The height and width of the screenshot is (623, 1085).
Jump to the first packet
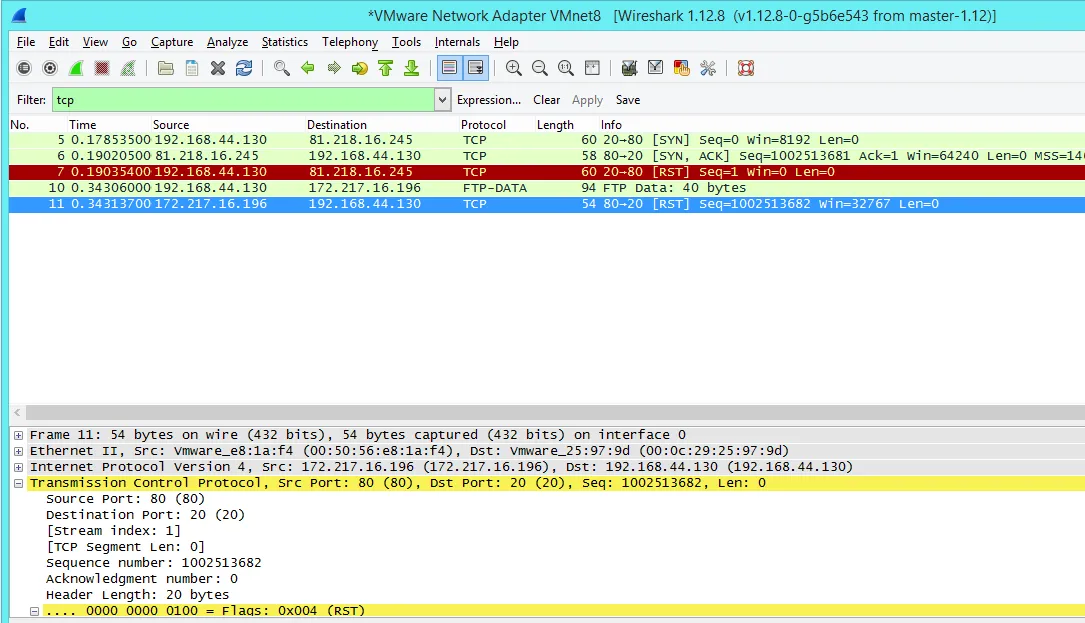(x=385, y=68)
